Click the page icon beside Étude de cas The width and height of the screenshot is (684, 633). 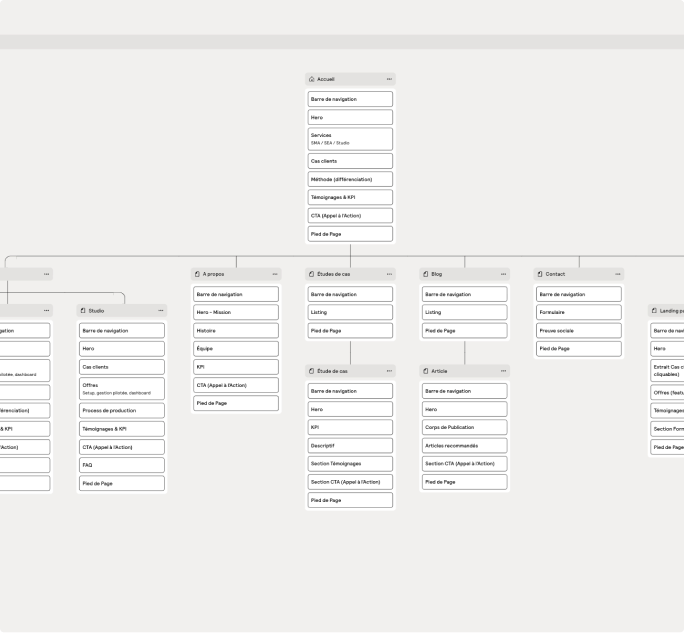[311, 371]
